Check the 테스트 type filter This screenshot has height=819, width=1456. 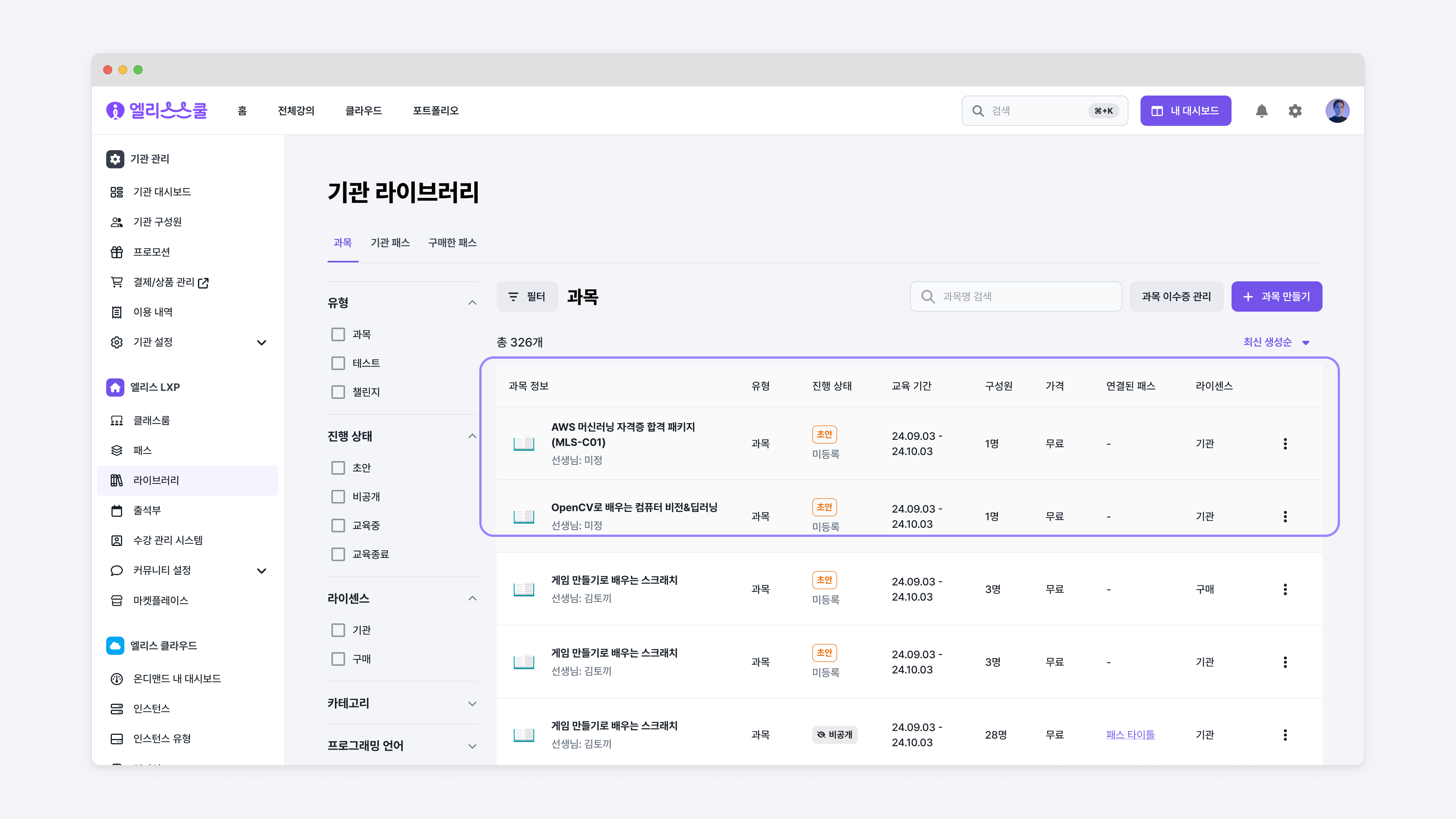pyautogui.click(x=338, y=364)
